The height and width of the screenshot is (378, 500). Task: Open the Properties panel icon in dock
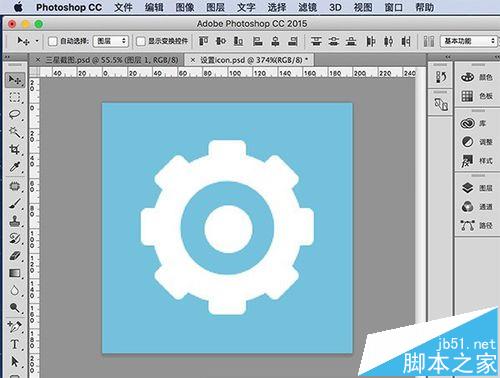pos(441,104)
